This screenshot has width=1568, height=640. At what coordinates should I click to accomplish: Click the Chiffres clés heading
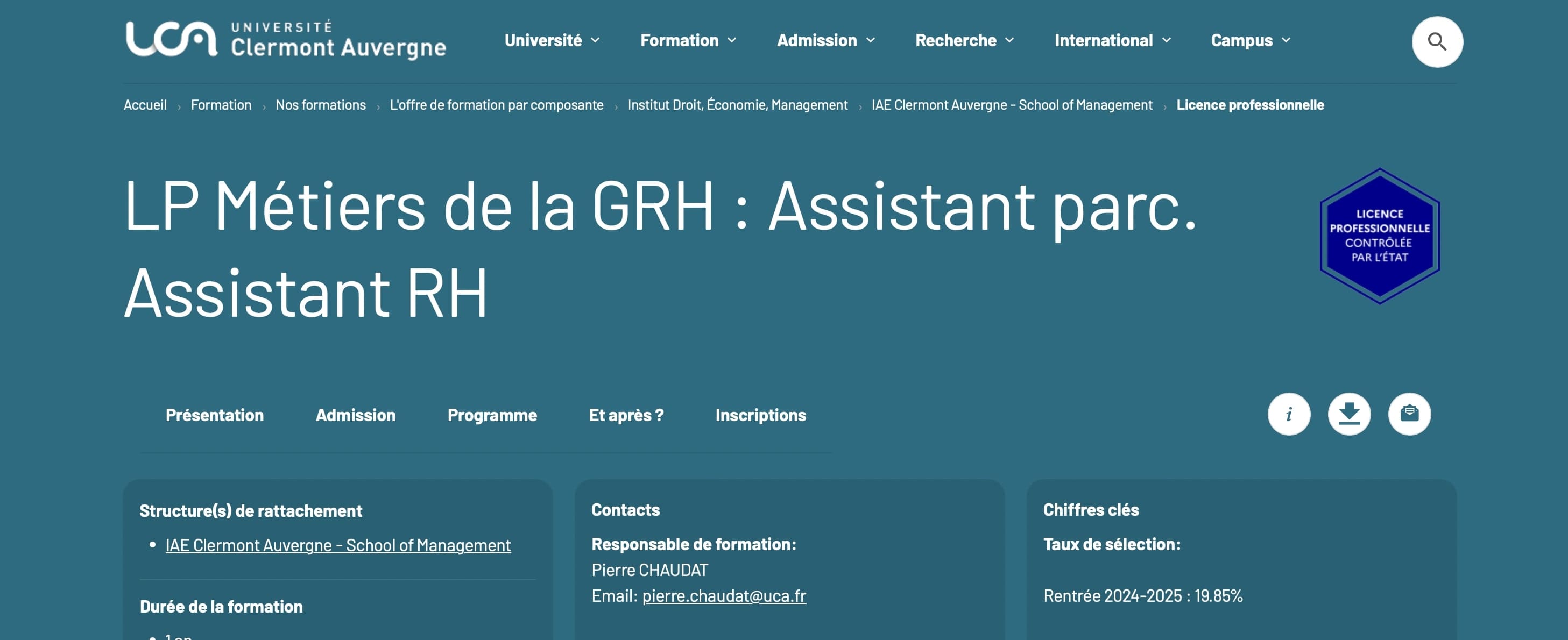(x=1091, y=510)
